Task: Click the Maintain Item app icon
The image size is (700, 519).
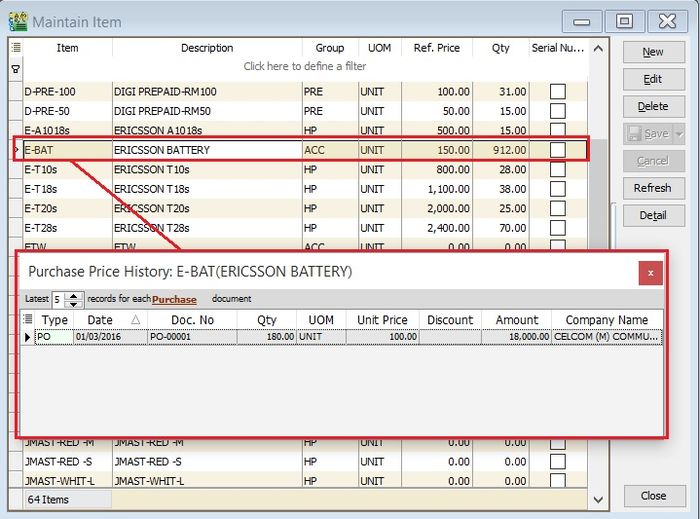Action: 17,21
